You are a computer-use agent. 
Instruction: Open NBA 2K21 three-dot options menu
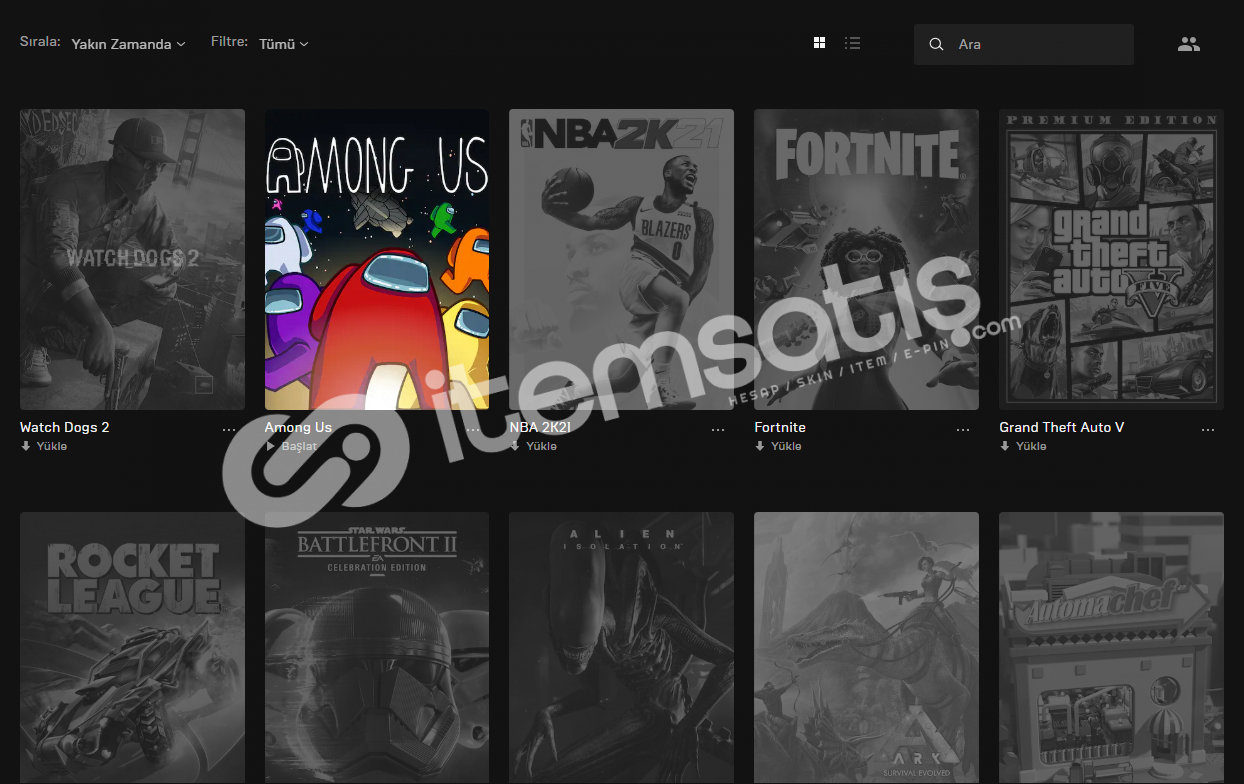click(x=718, y=429)
